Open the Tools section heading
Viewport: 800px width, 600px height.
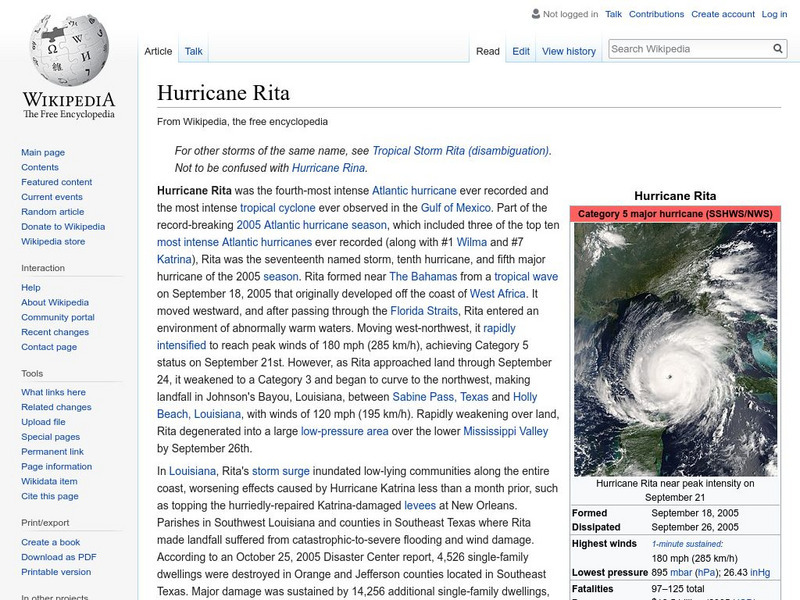click(32, 373)
